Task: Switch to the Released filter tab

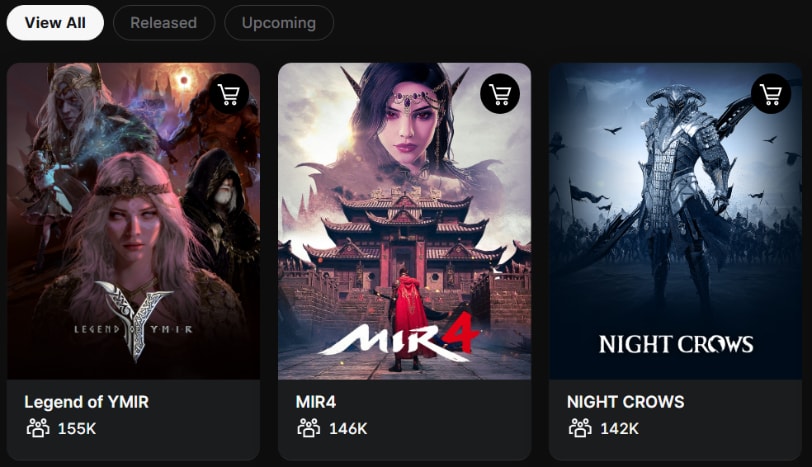Action: (164, 23)
